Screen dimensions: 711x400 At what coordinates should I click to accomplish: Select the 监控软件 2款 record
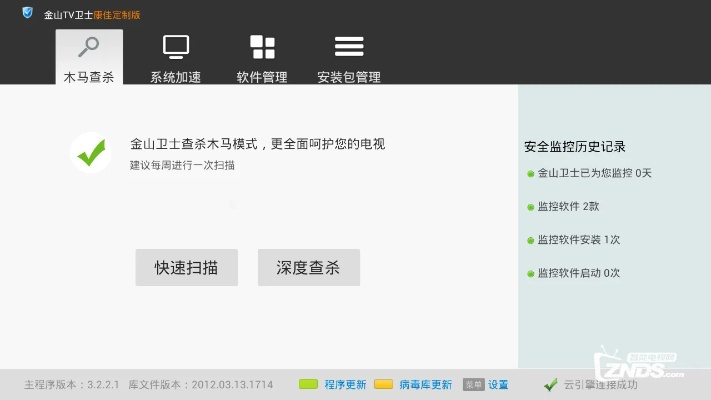568,206
